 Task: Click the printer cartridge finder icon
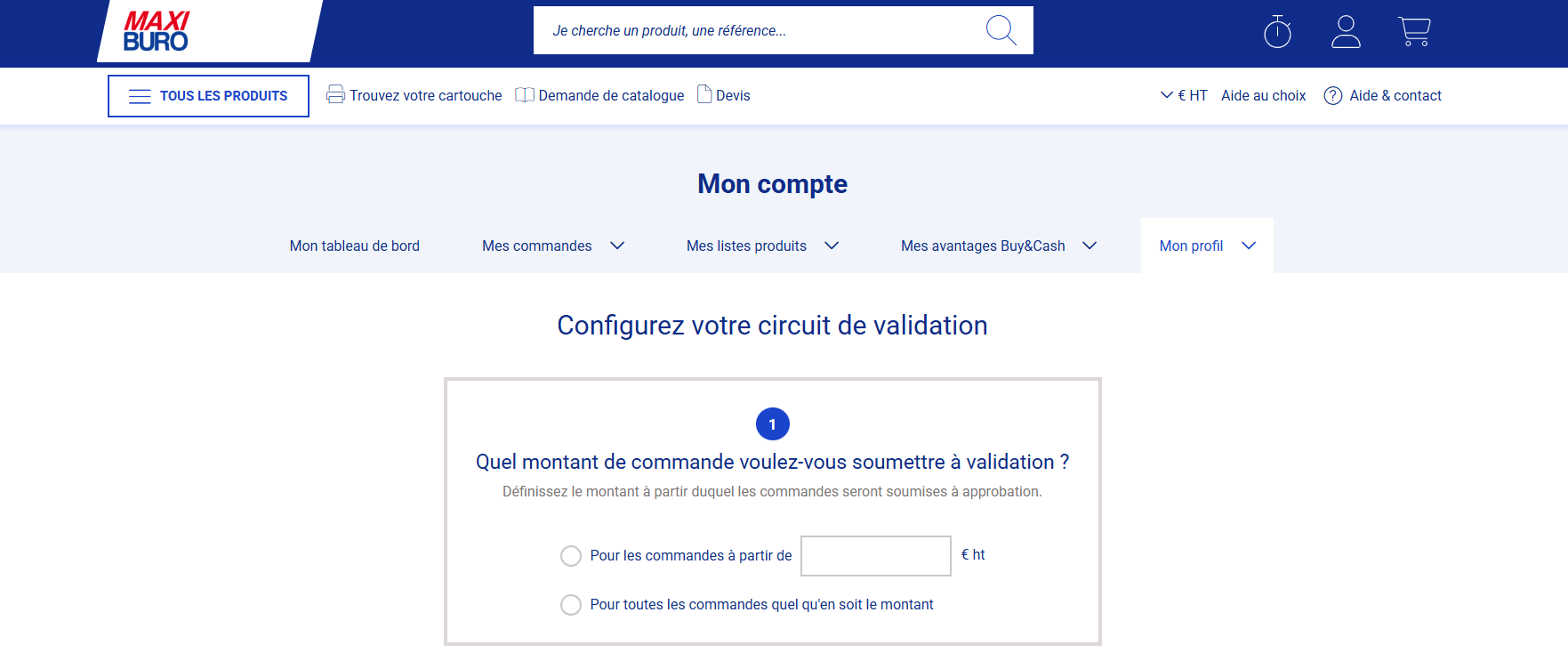(x=335, y=94)
